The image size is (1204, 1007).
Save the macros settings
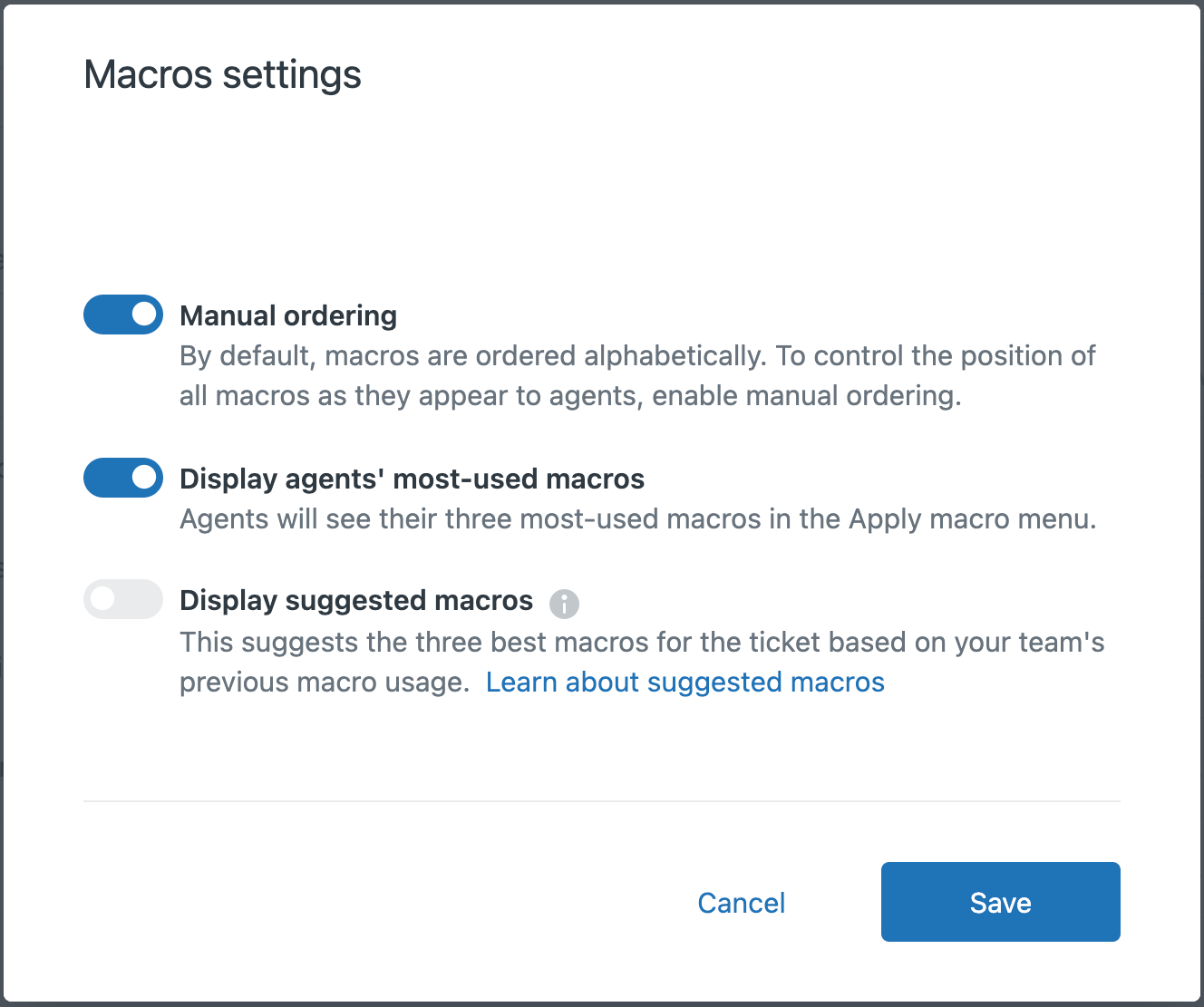(x=1000, y=902)
